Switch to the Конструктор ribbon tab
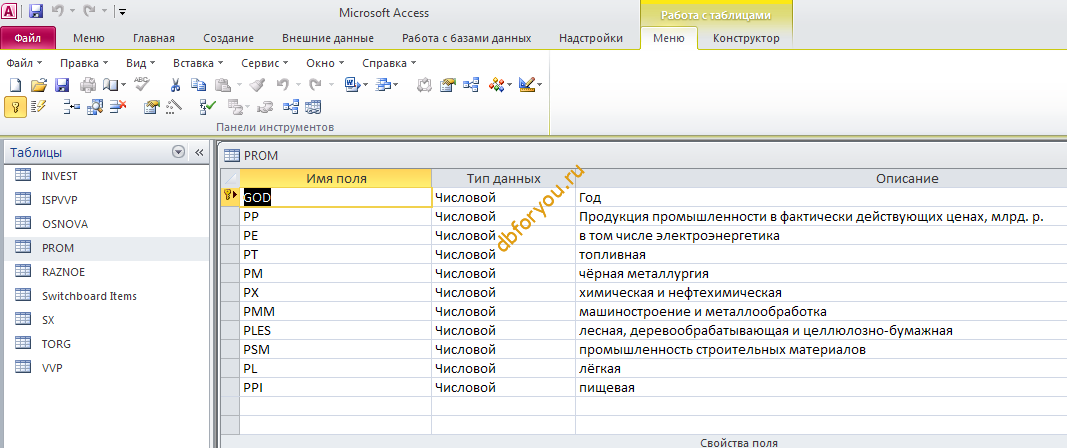 click(746, 38)
